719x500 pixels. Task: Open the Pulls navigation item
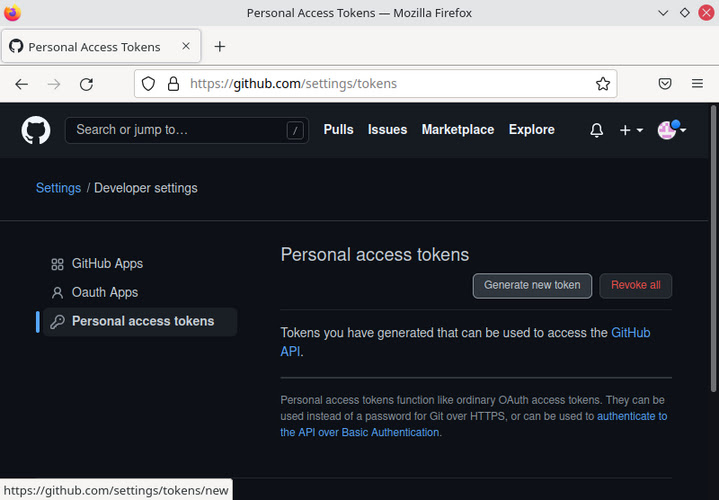click(338, 130)
